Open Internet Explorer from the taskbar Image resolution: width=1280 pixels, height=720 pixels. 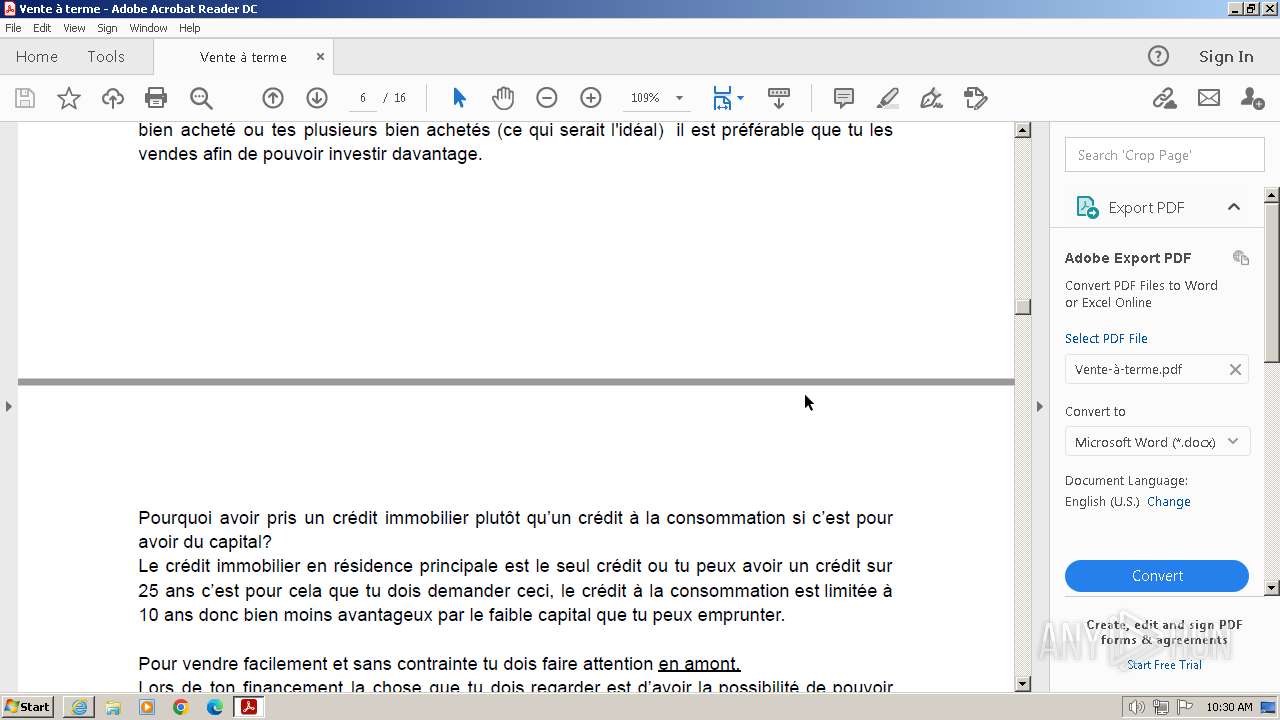(79, 707)
